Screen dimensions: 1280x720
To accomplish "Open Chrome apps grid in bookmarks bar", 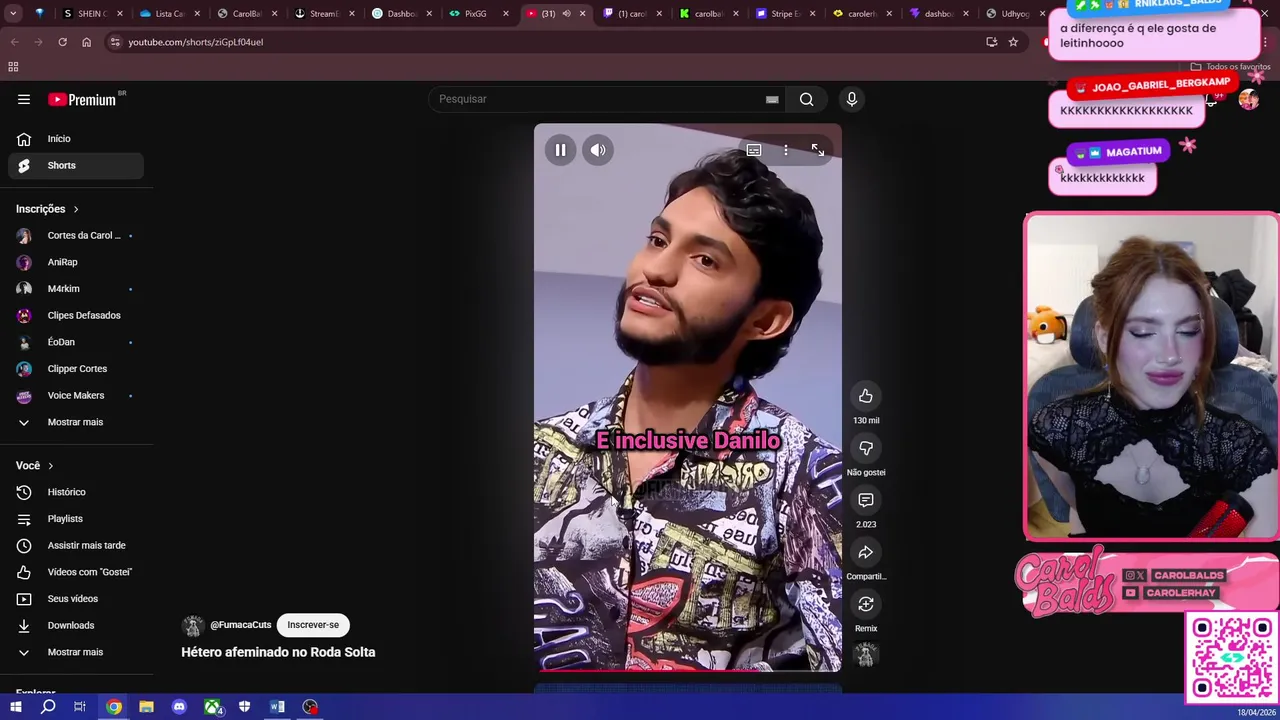I will [13, 67].
